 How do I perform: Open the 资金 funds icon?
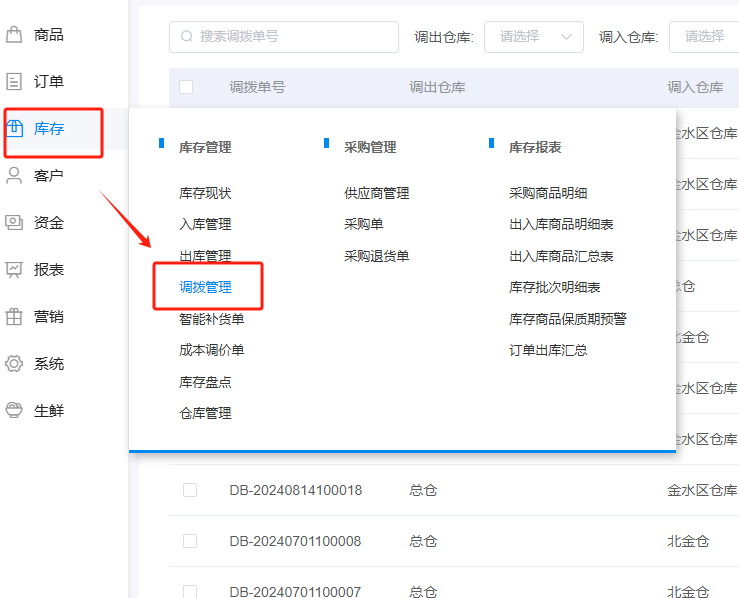(14, 223)
